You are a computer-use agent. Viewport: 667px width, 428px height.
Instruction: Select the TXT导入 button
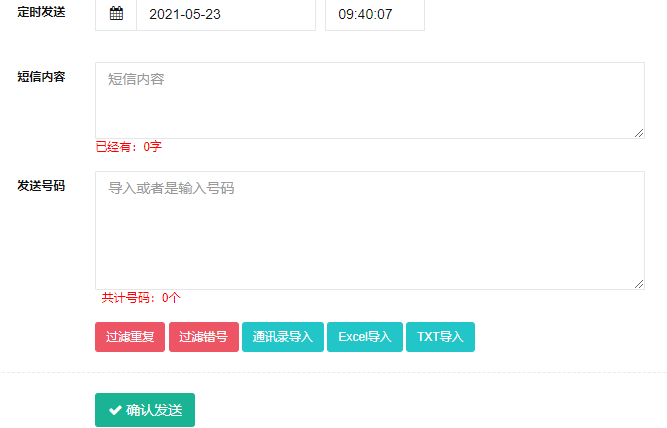[x=440, y=337]
